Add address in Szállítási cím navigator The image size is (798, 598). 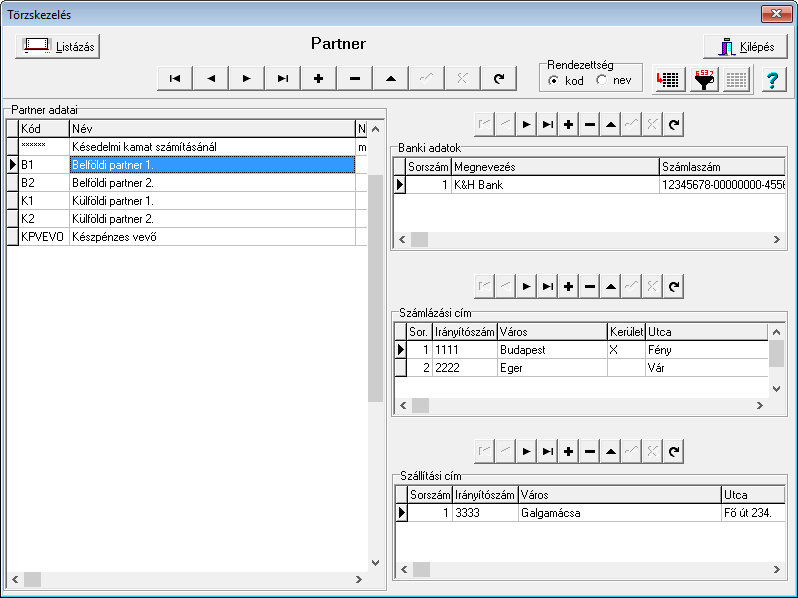[x=568, y=451]
